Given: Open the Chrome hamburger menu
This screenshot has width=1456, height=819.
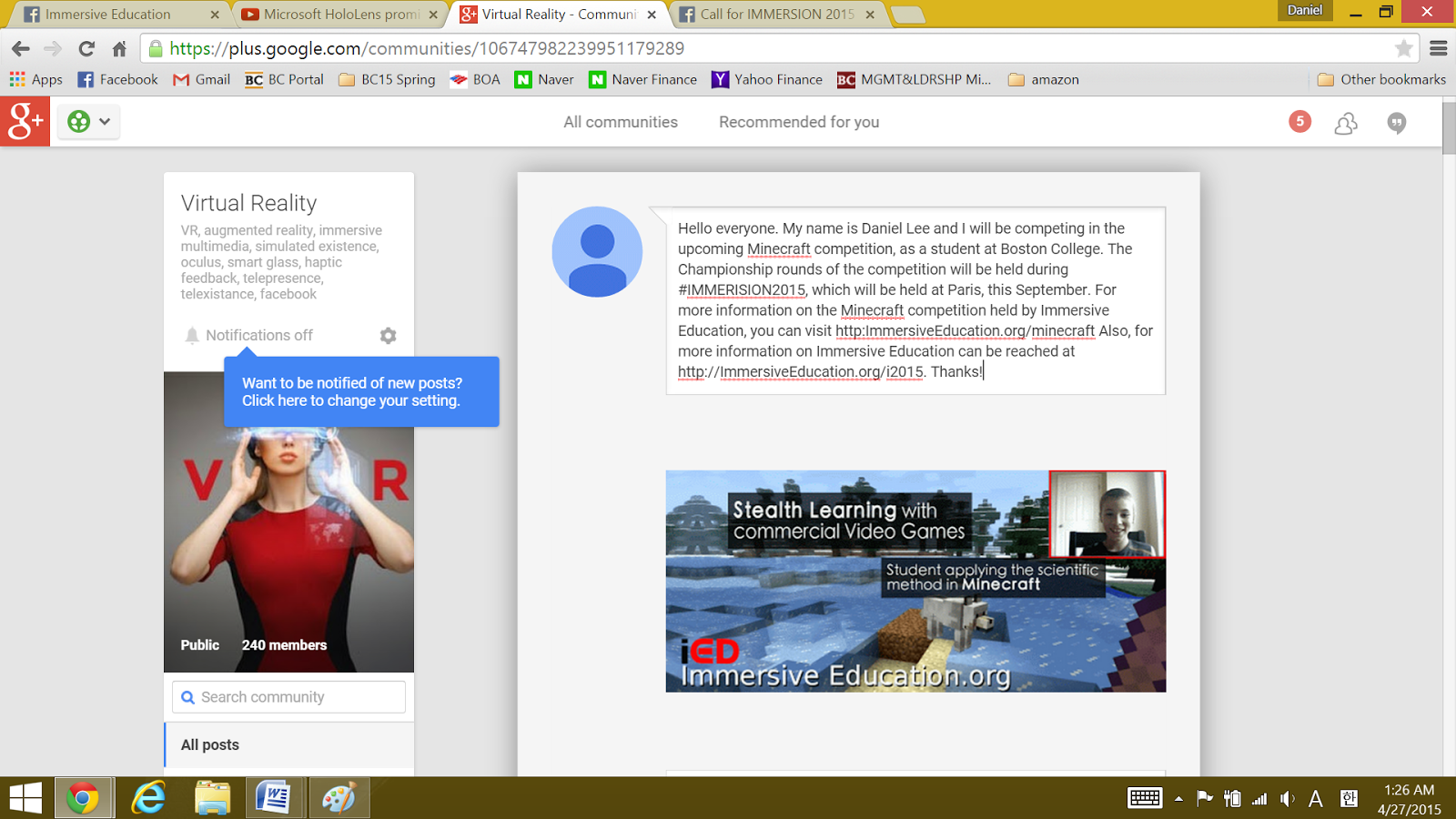Looking at the screenshot, I should 1439,48.
